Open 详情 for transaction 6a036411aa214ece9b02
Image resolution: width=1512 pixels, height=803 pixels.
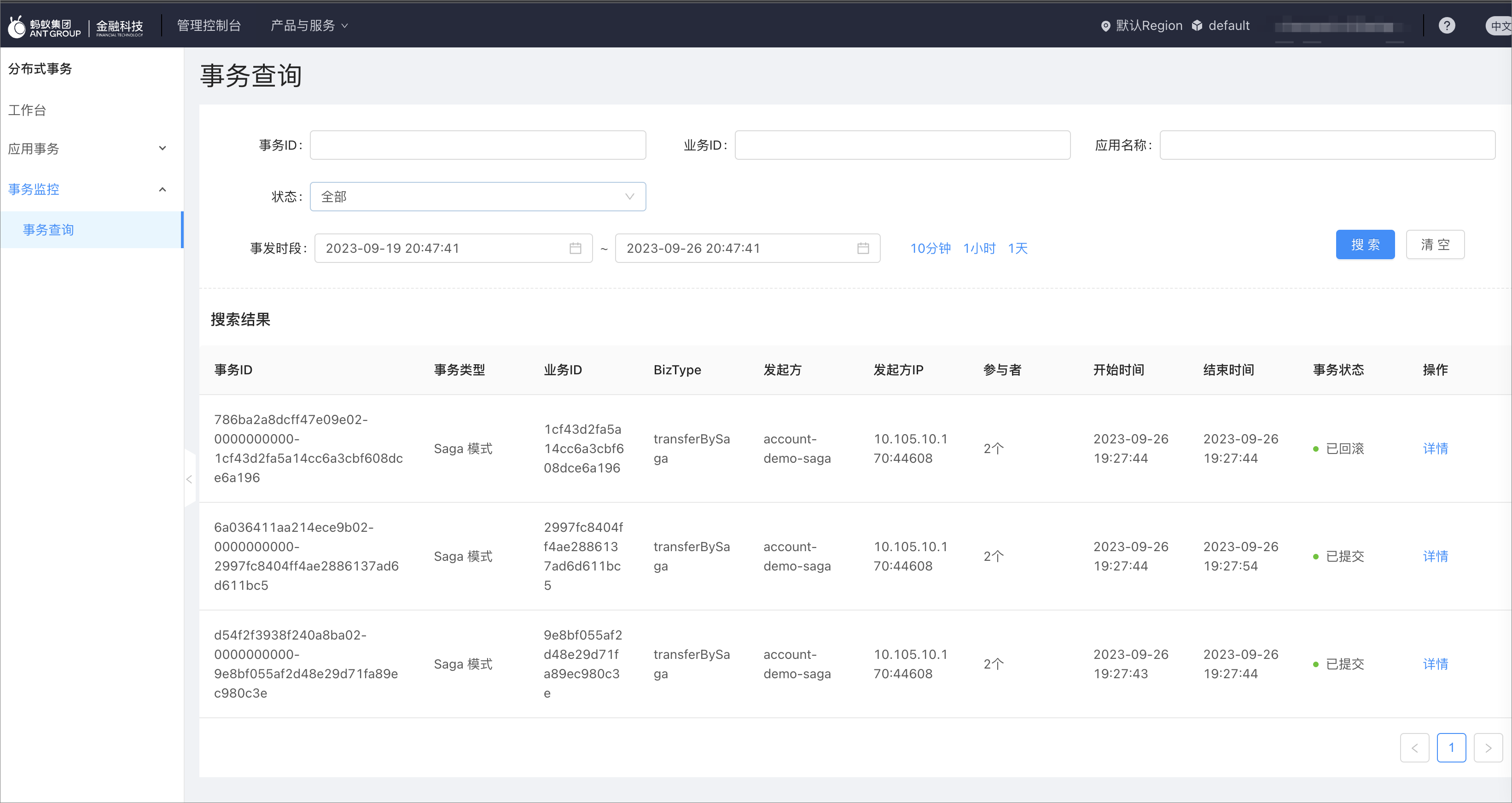tap(1435, 557)
